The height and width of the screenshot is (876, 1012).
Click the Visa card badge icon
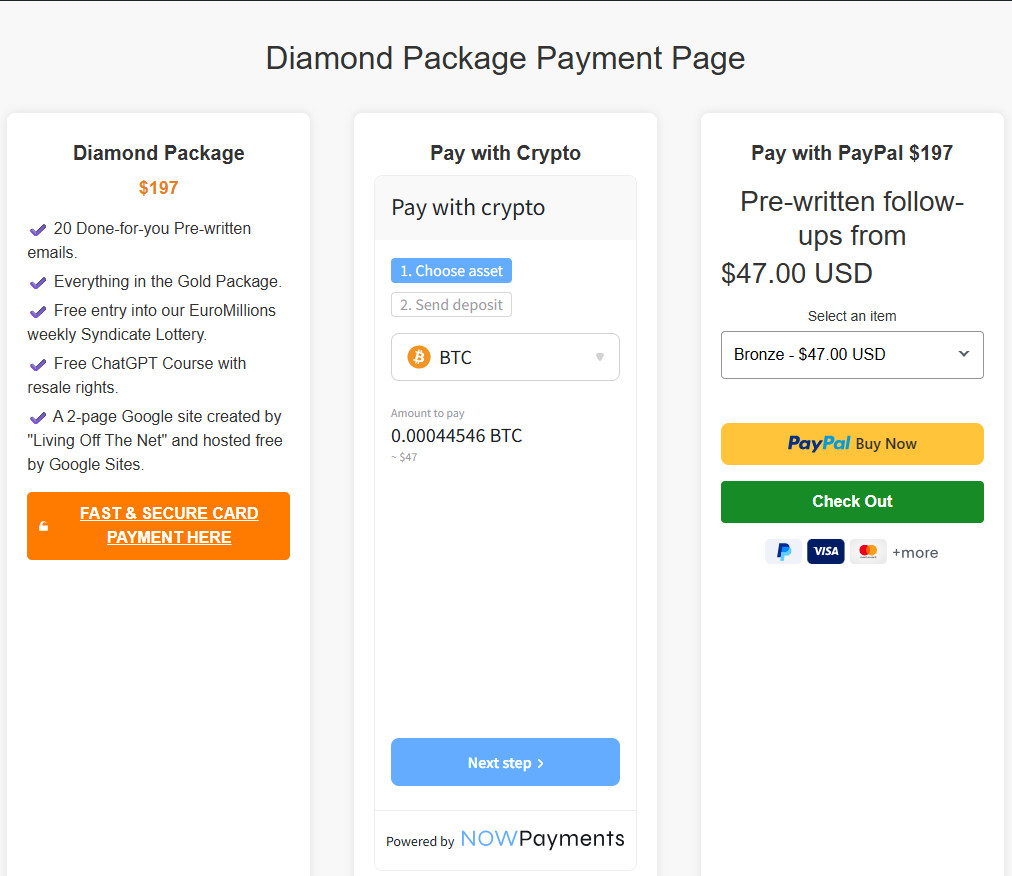[x=826, y=552]
